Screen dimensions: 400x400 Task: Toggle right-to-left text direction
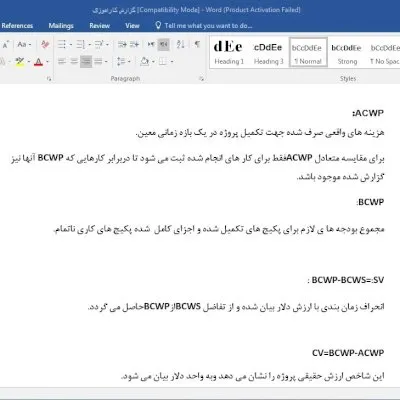point(164,44)
